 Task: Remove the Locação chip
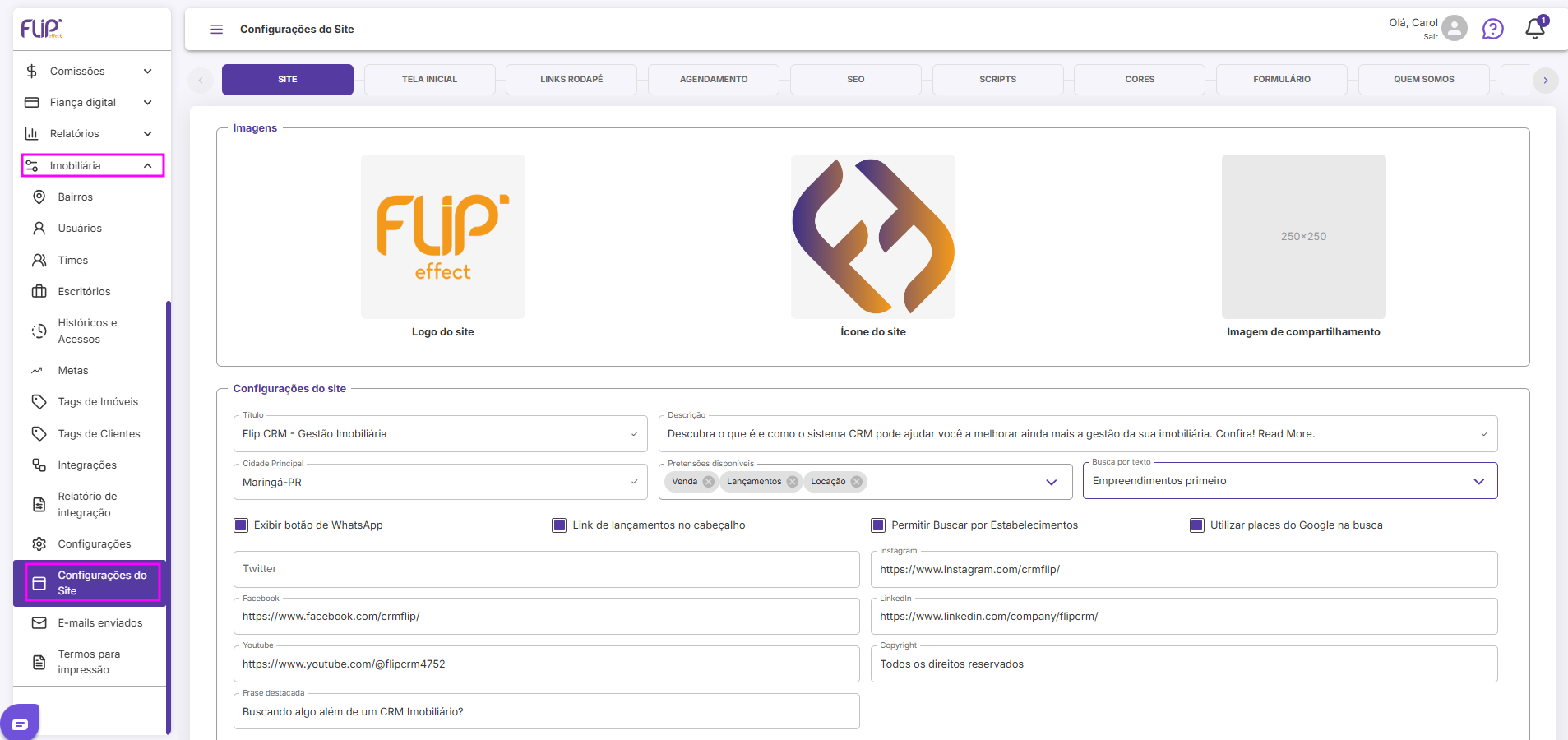coord(857,482)
